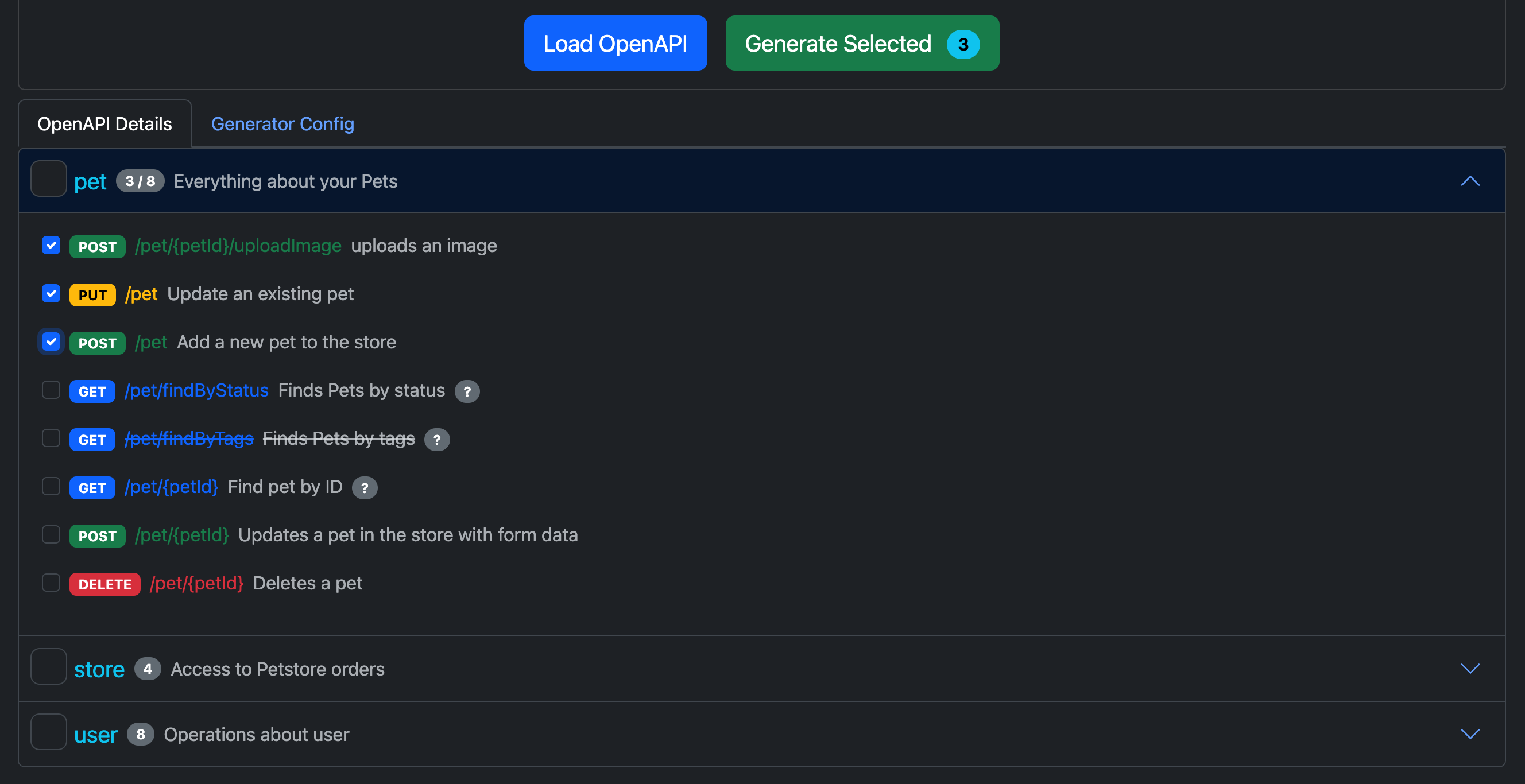Screen dimensions: 1525x784
Task: Uncheck the uploadImage POST endpoint checkbox
Action: tap(52, 245)
